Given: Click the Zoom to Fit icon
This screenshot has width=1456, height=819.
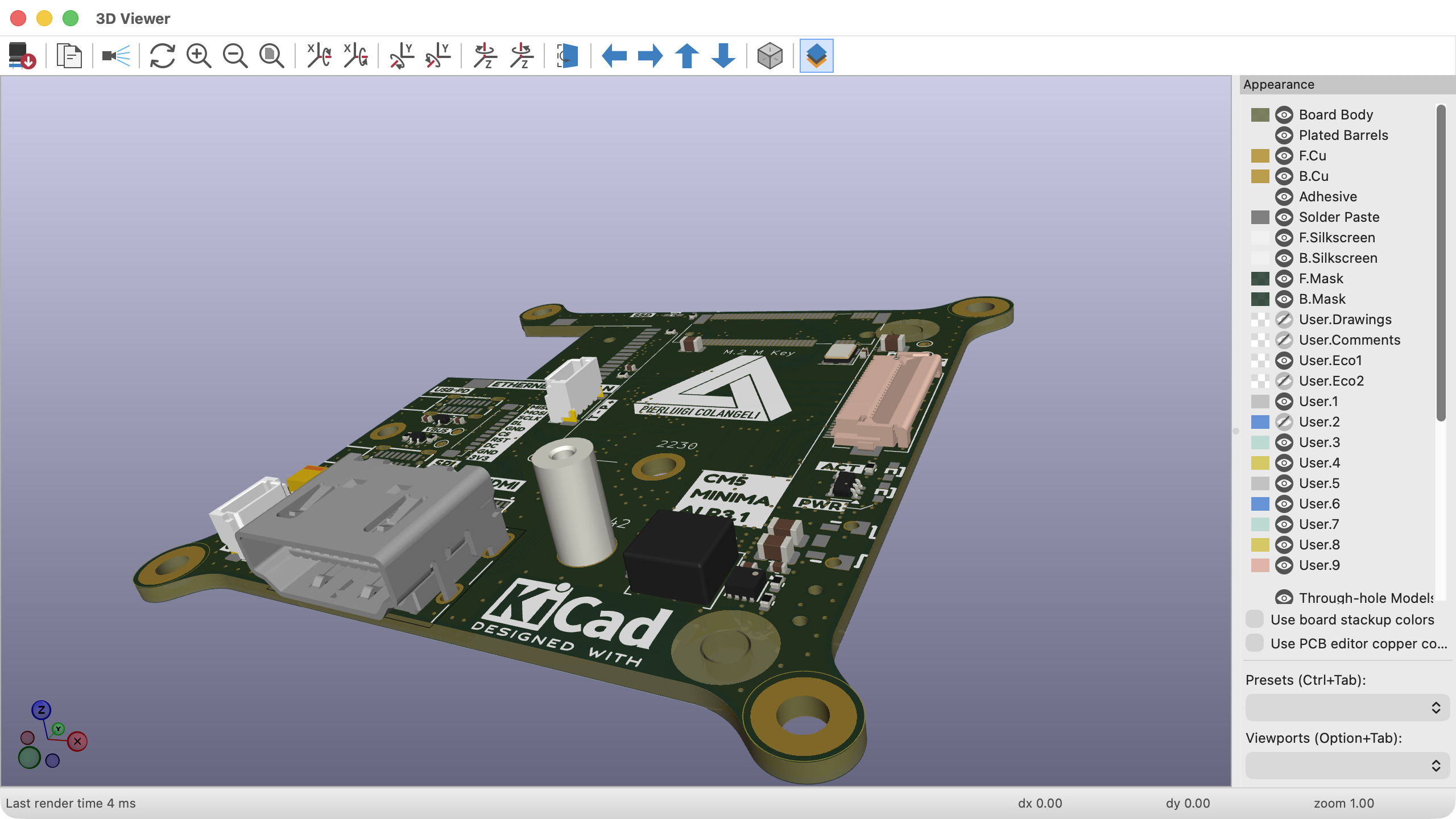Looking at the screenshot, I should [x=272, y=56].
